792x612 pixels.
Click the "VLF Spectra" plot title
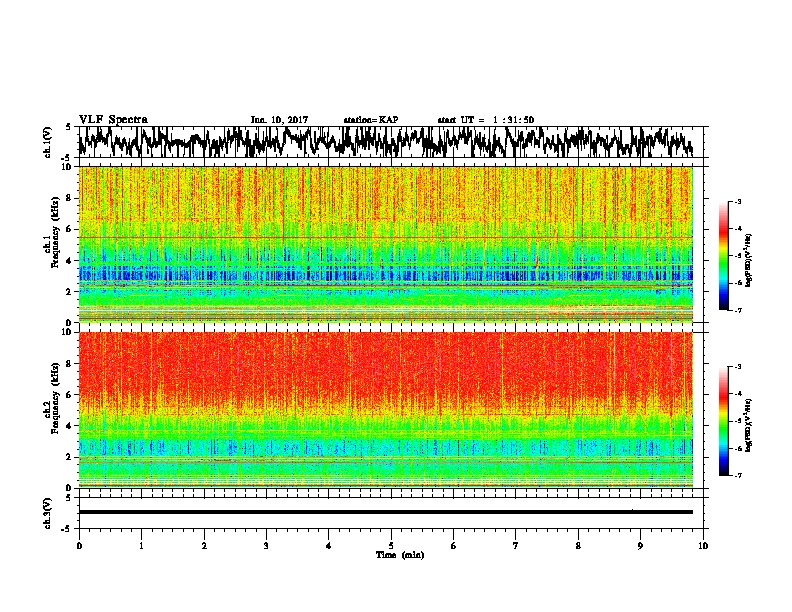click(113, 120)
